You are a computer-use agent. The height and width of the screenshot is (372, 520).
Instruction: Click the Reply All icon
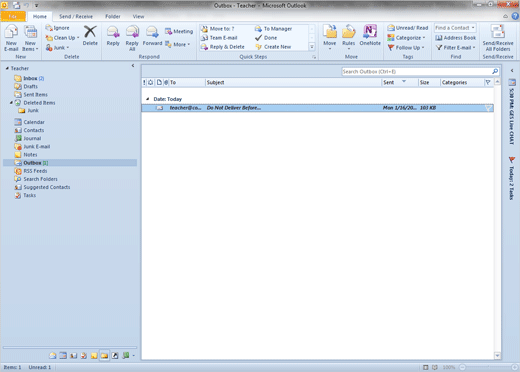pyautogui.click(x=132, y=32)
